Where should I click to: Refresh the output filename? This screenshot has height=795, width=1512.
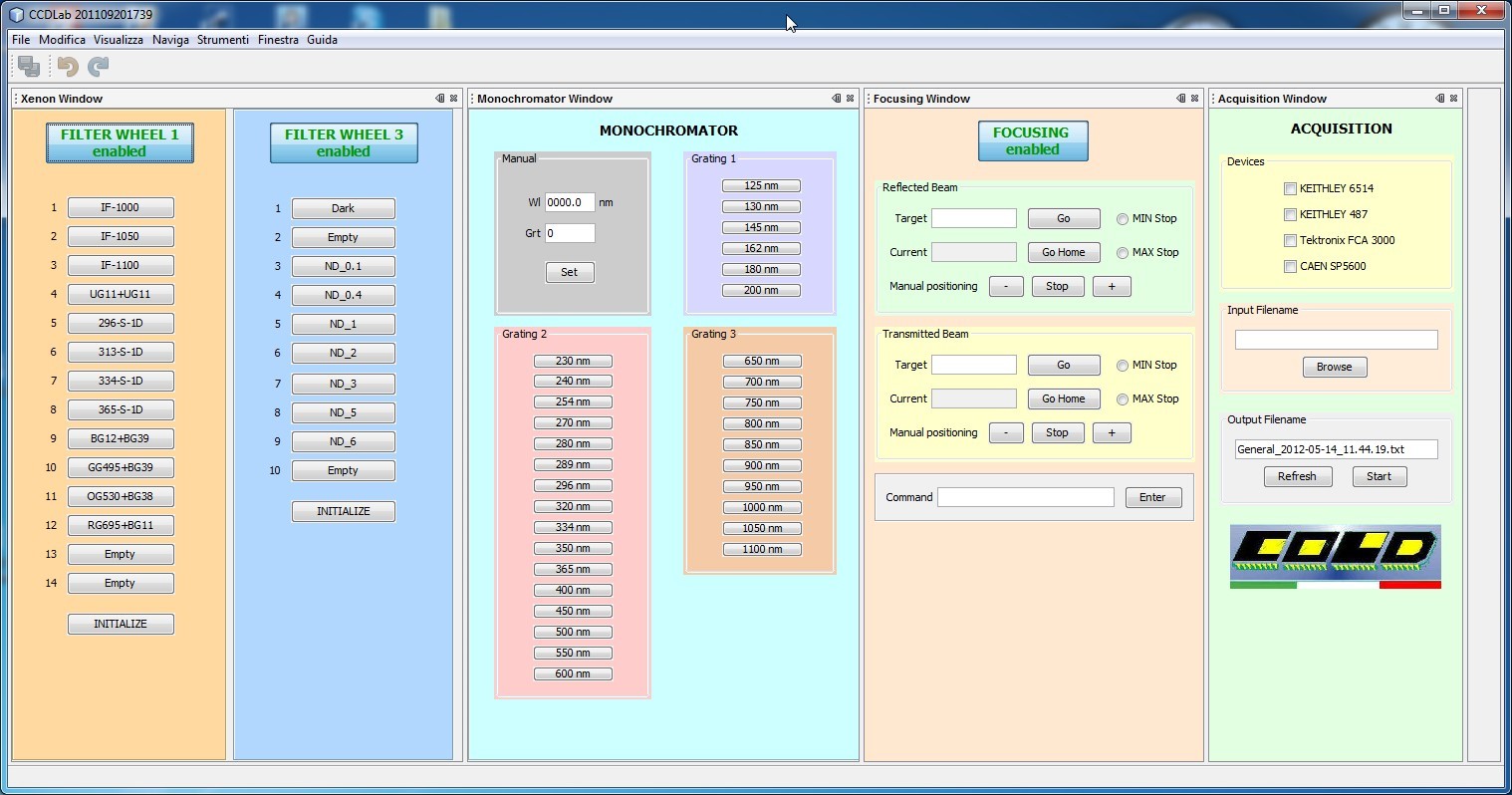(x=1297, y=476)
